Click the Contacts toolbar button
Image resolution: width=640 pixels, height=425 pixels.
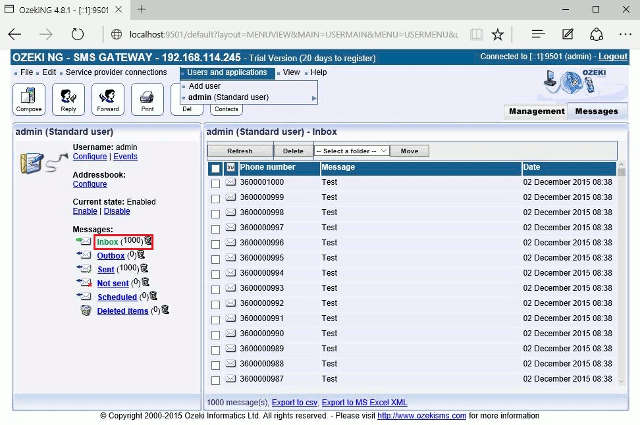pos(227,109)
